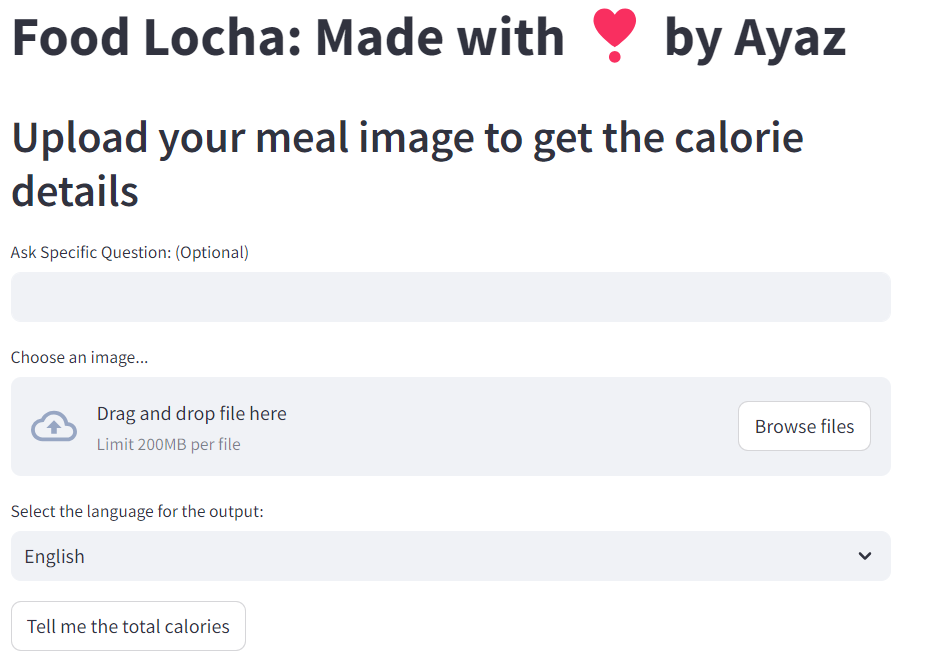The height and width of the screenshot is (665, 925).
Task: Focus the Ask Specific Question text field
Action: 450,297
